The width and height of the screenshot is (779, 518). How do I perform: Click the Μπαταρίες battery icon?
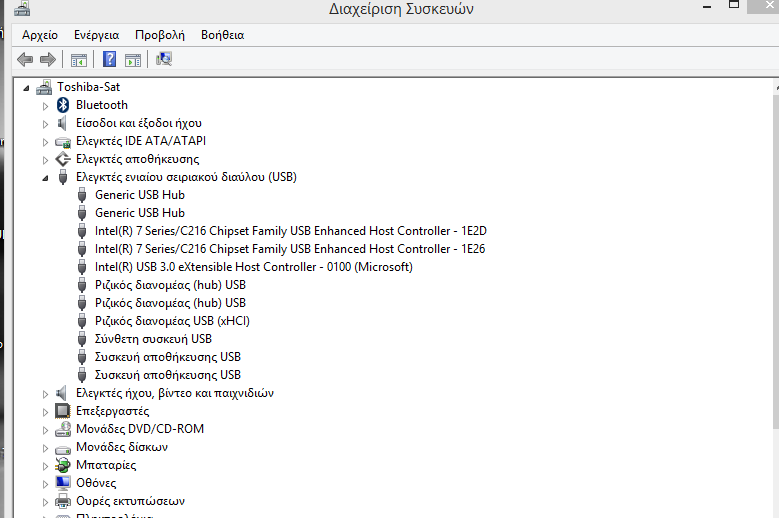pyautogui.click(x=63, y=465)
